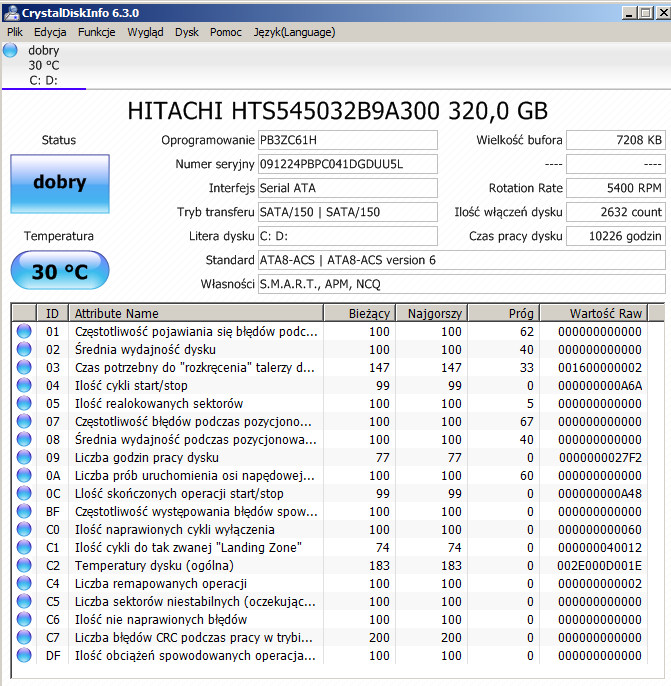Click the disk status orb beside 'dobry' at top
Viewport: 671px width, 686px height.
tap(10, 50)
